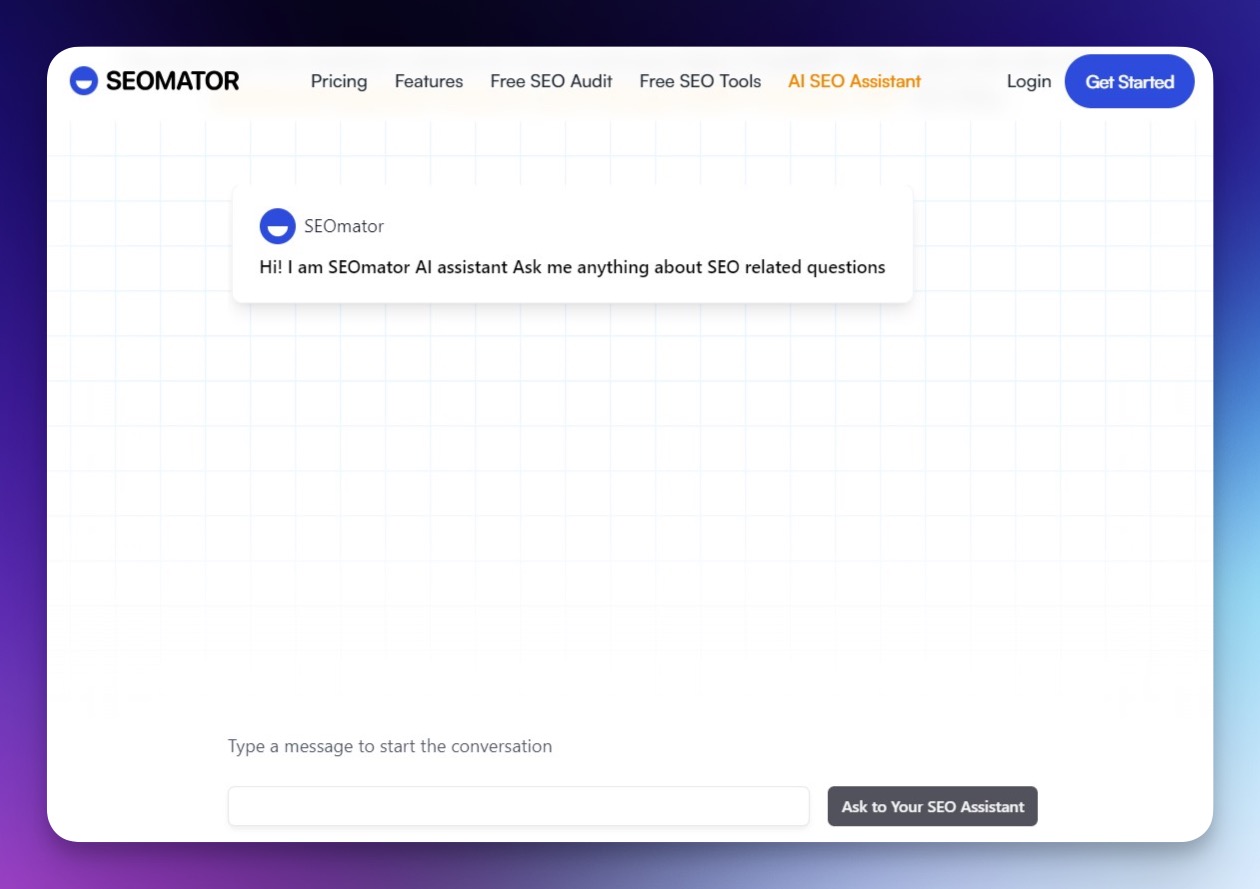Select the blue smiley logo mark top left
Screen dimensions: 1260x889
coord(83,80)
